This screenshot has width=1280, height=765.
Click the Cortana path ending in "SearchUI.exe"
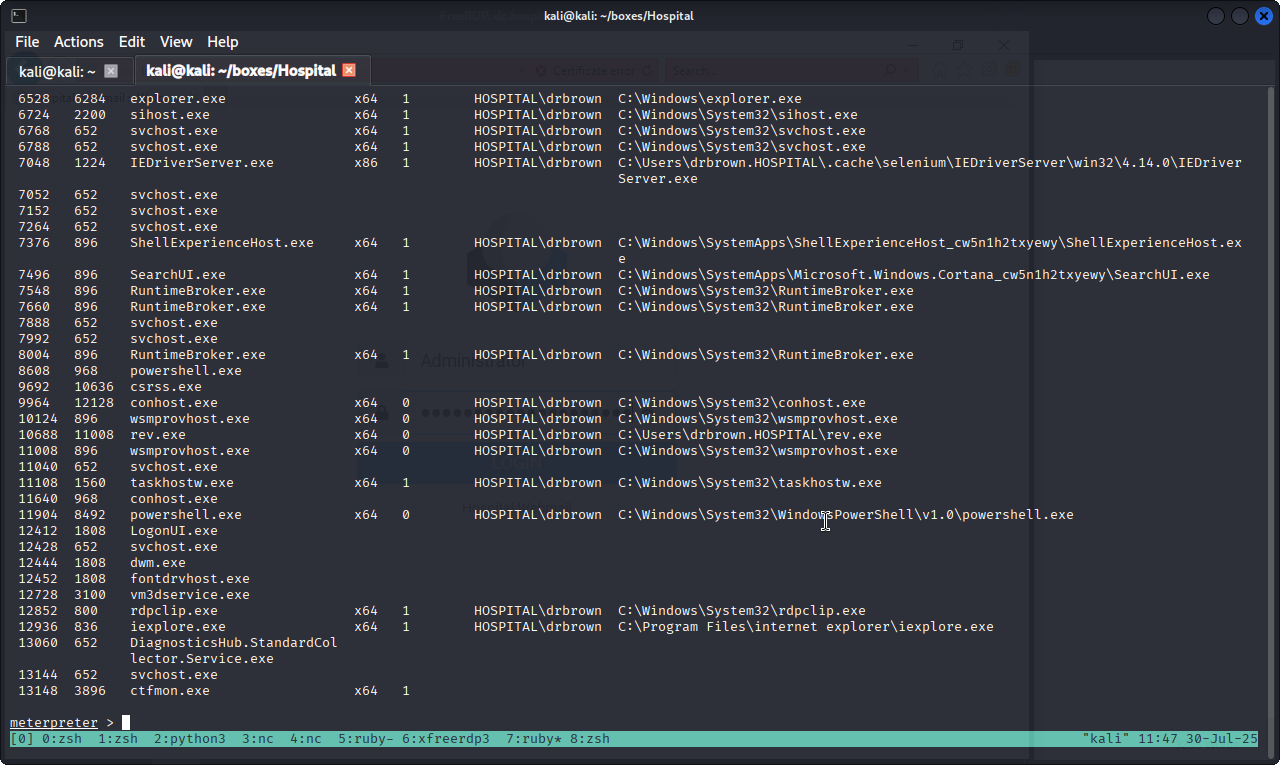(x=914, y=275)
